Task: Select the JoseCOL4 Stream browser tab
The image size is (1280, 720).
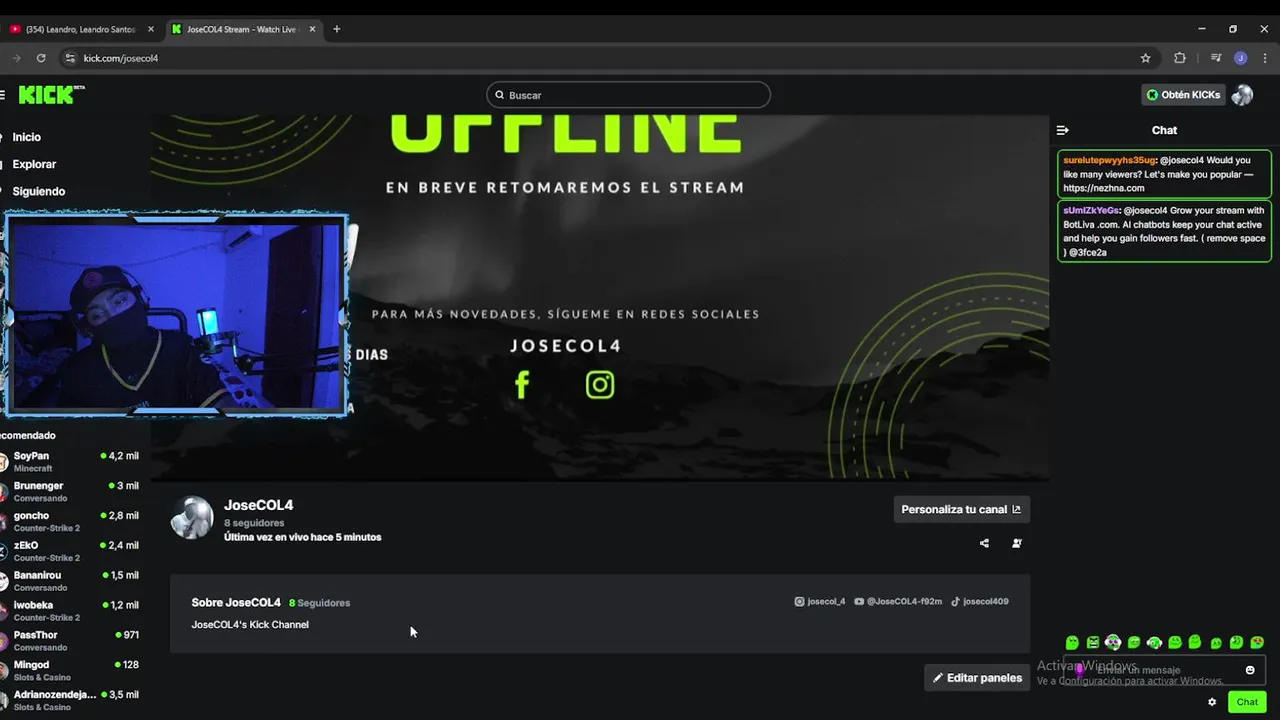Action: point(242,29)
